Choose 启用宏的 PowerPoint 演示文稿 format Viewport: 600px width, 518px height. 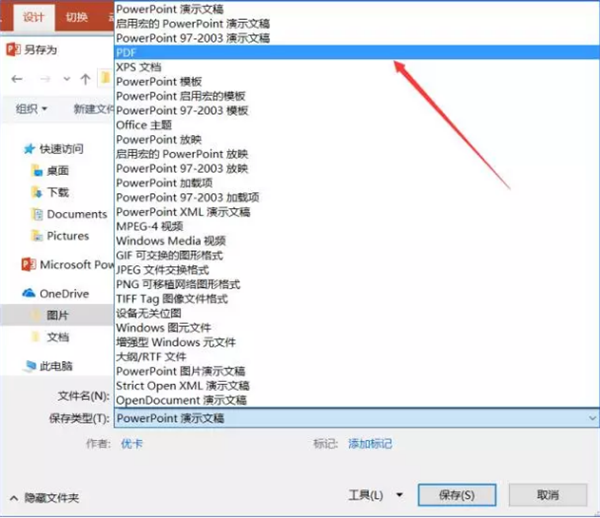[357, 23]
